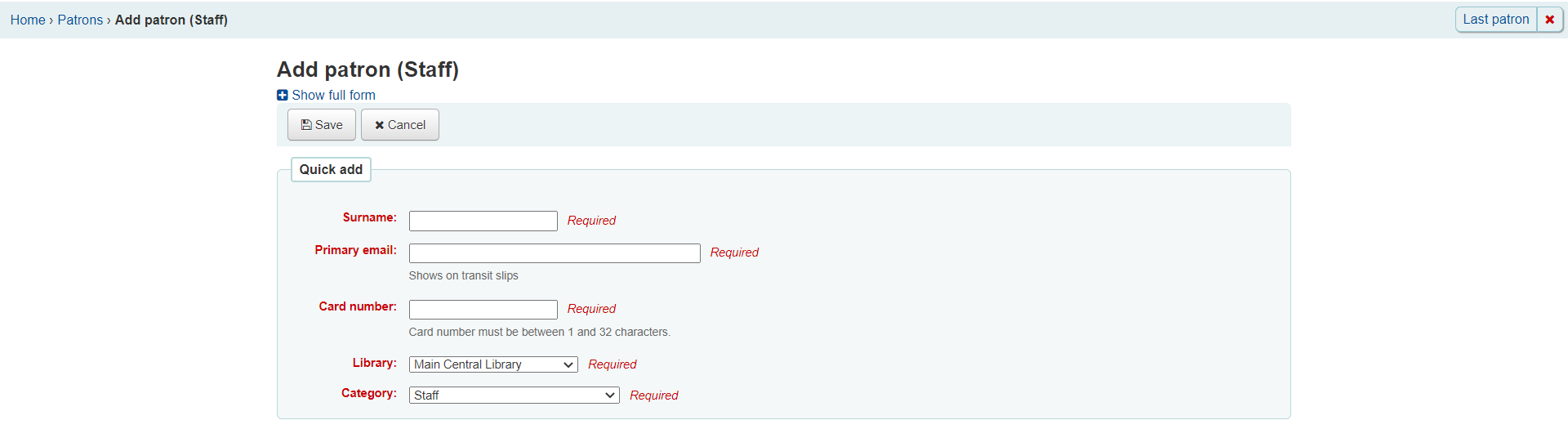Click the red X next to Last patron
This screenshot has width=1568, height=438.
point(1549,20)
